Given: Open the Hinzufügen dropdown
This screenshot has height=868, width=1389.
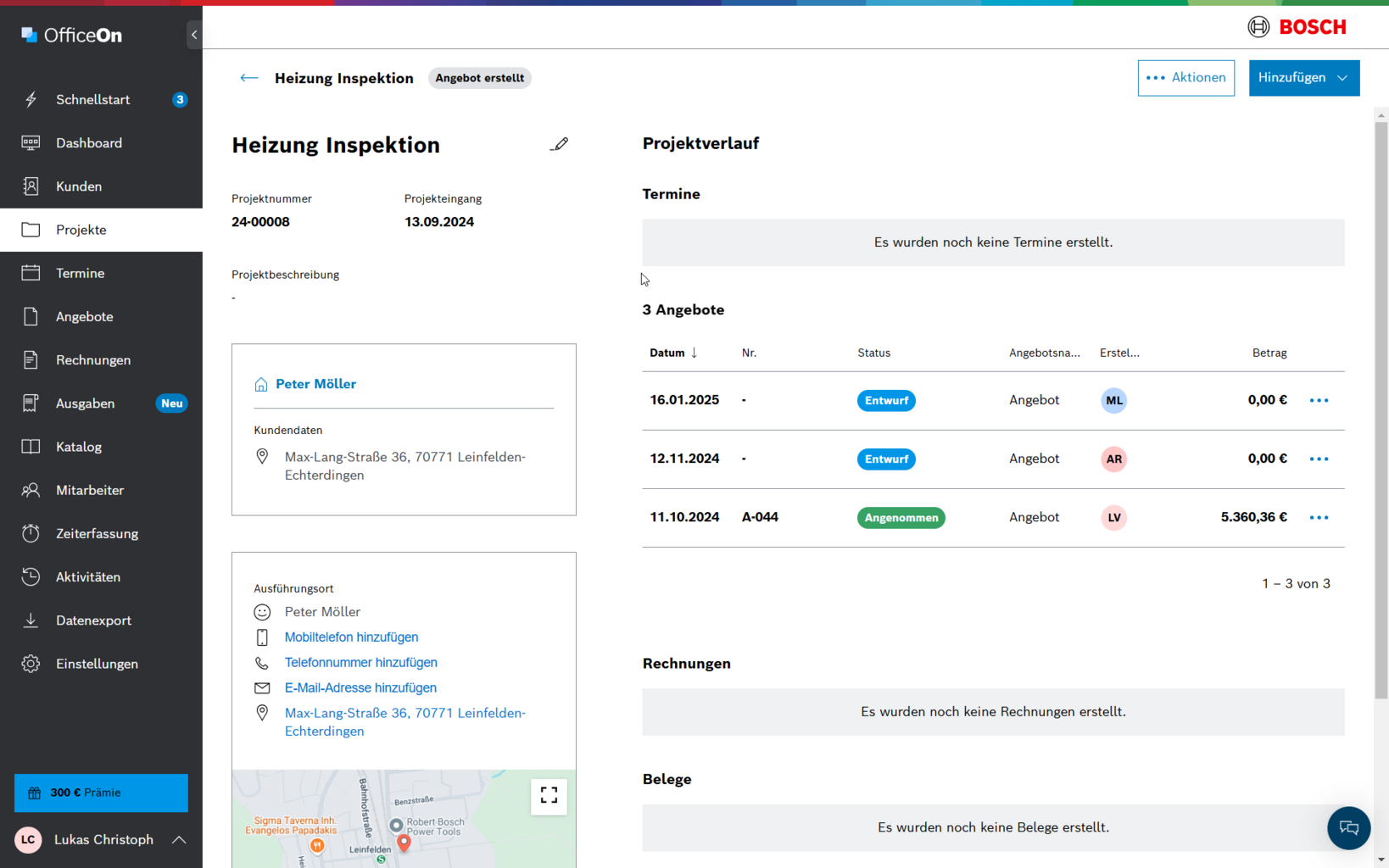Looking at the screenshot, I should tap(1303, 78).
